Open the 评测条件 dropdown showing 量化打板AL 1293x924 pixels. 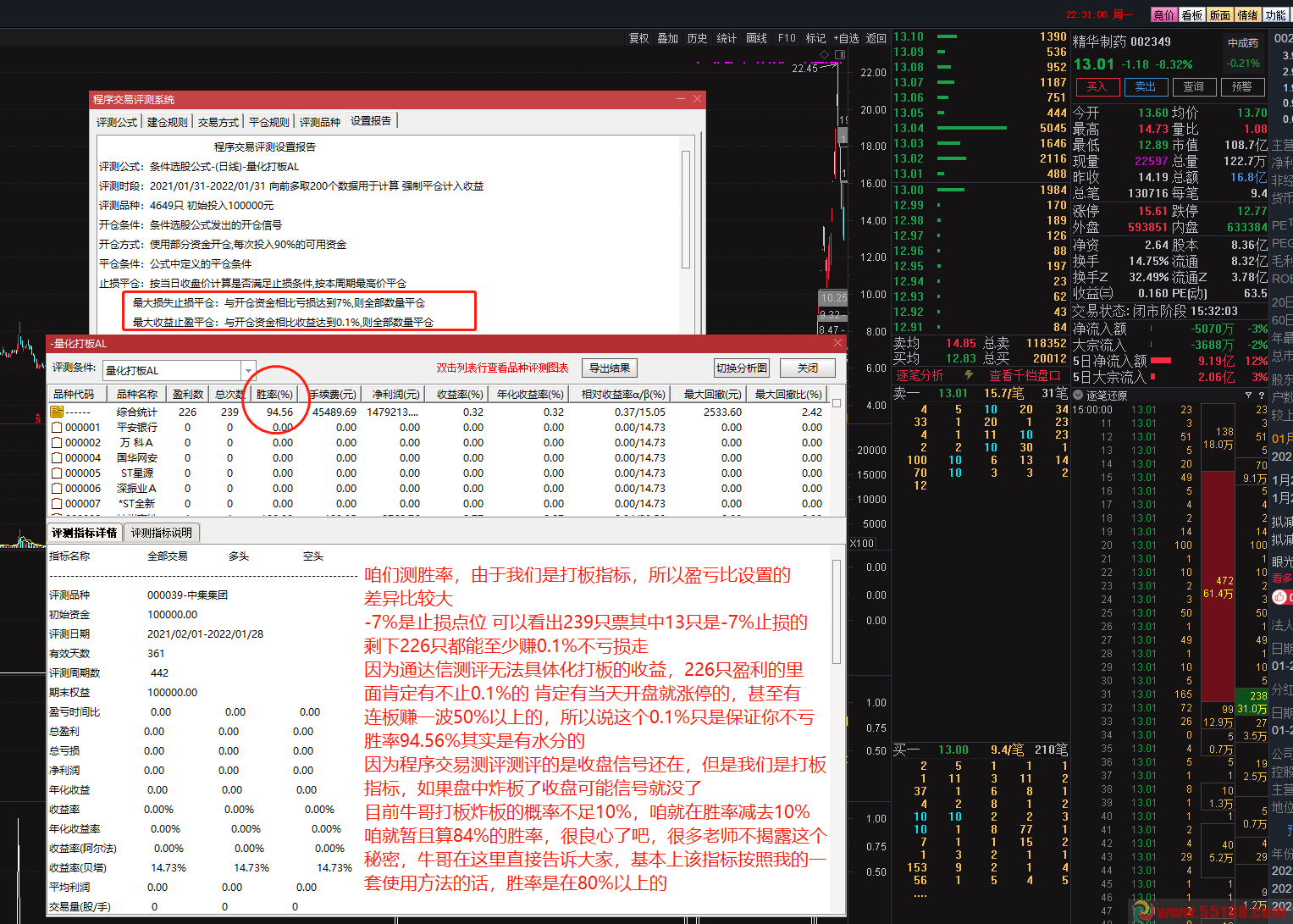pyautogui.click(x=247, y=370)
